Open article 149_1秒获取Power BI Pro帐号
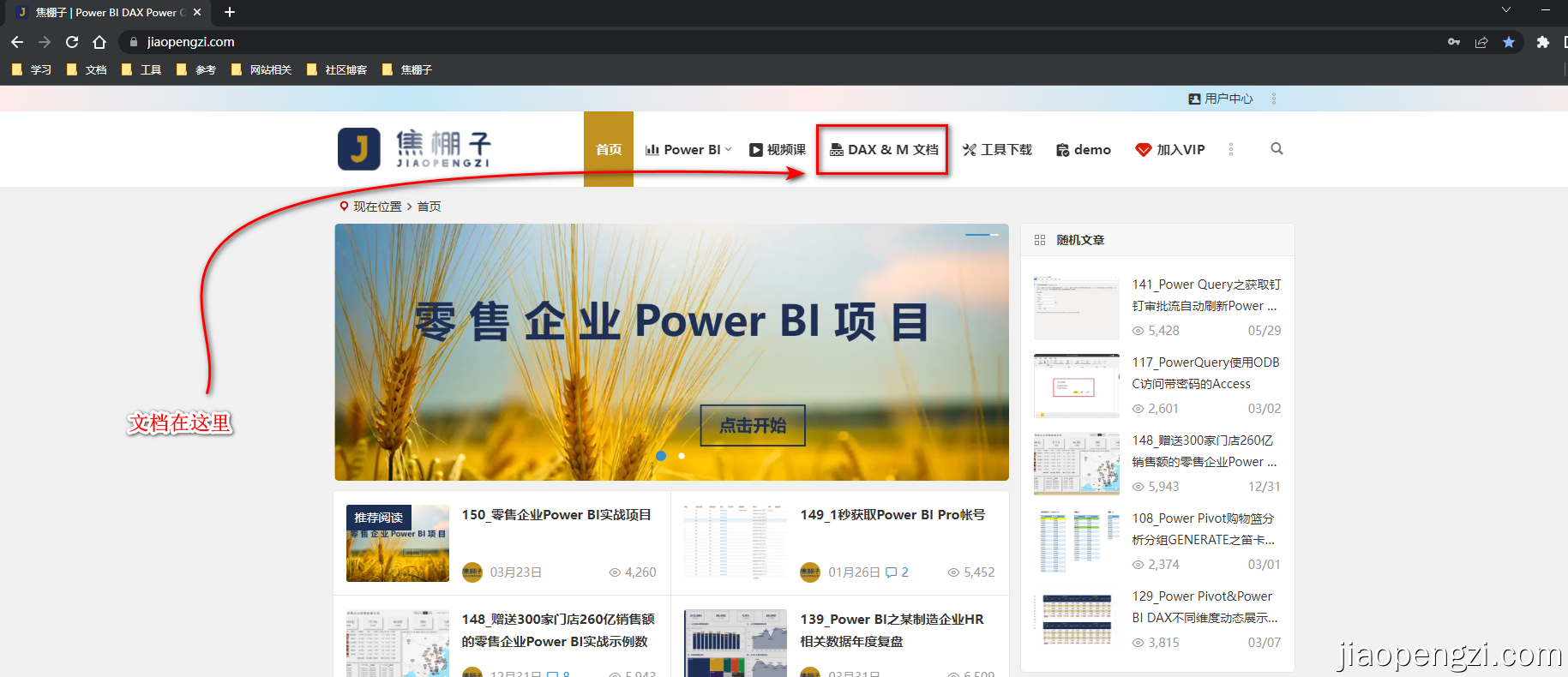Screen dimensions: 1568x677 pyautogui.click(x=892, y=515)
